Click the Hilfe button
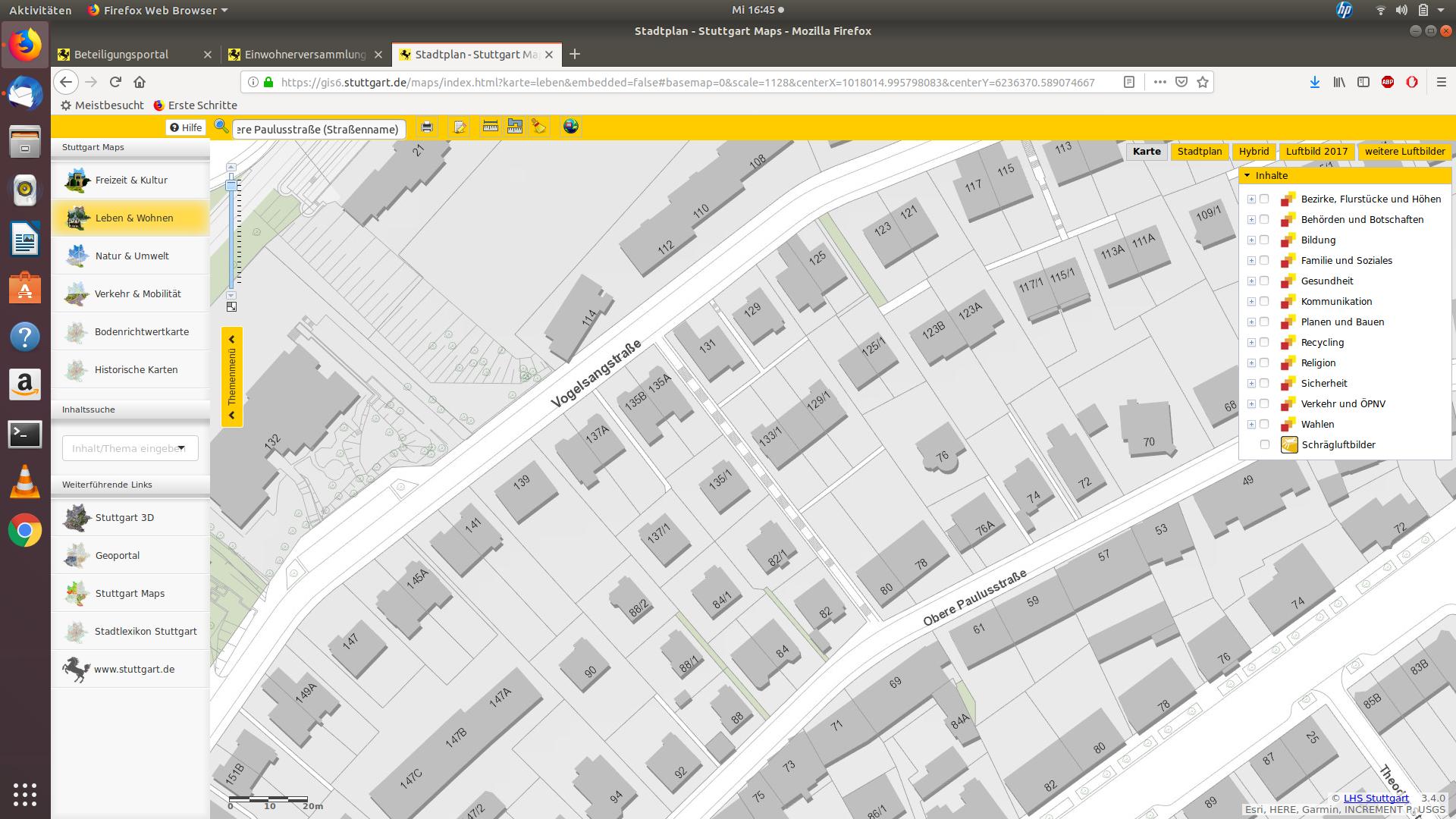Image resolution: width=1456 pixels, height=819 pixels. pos(186,127)
